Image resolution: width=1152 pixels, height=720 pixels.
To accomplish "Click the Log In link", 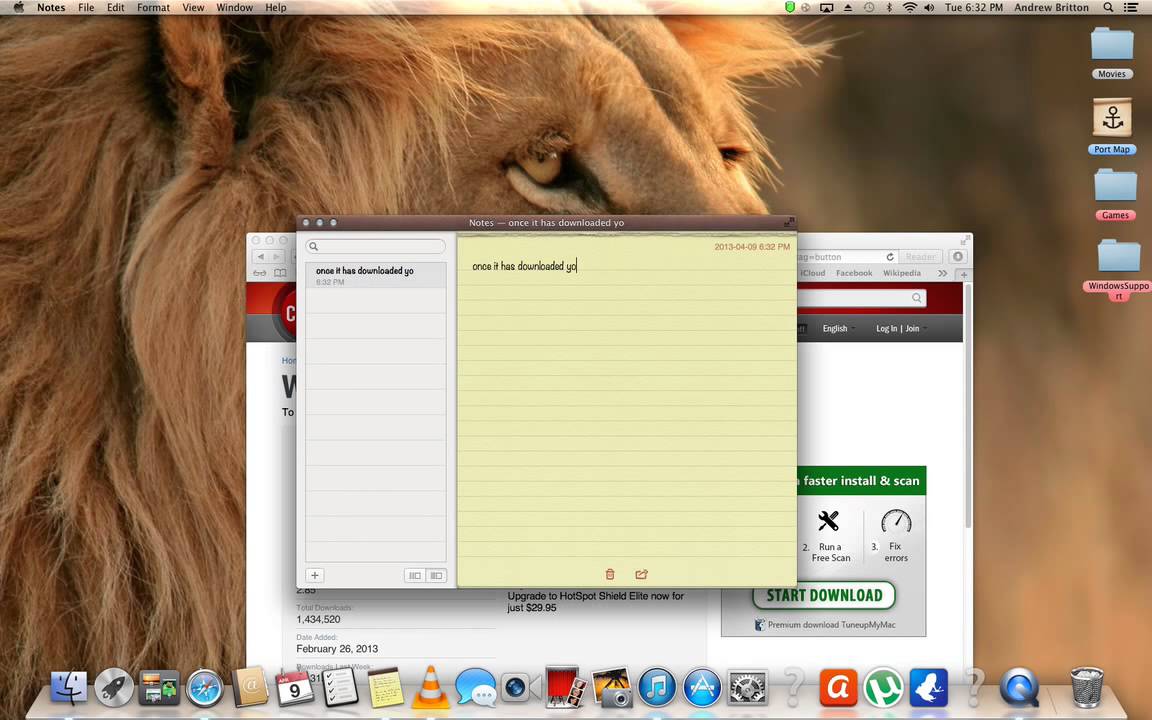I will click(x=886, y=328).
